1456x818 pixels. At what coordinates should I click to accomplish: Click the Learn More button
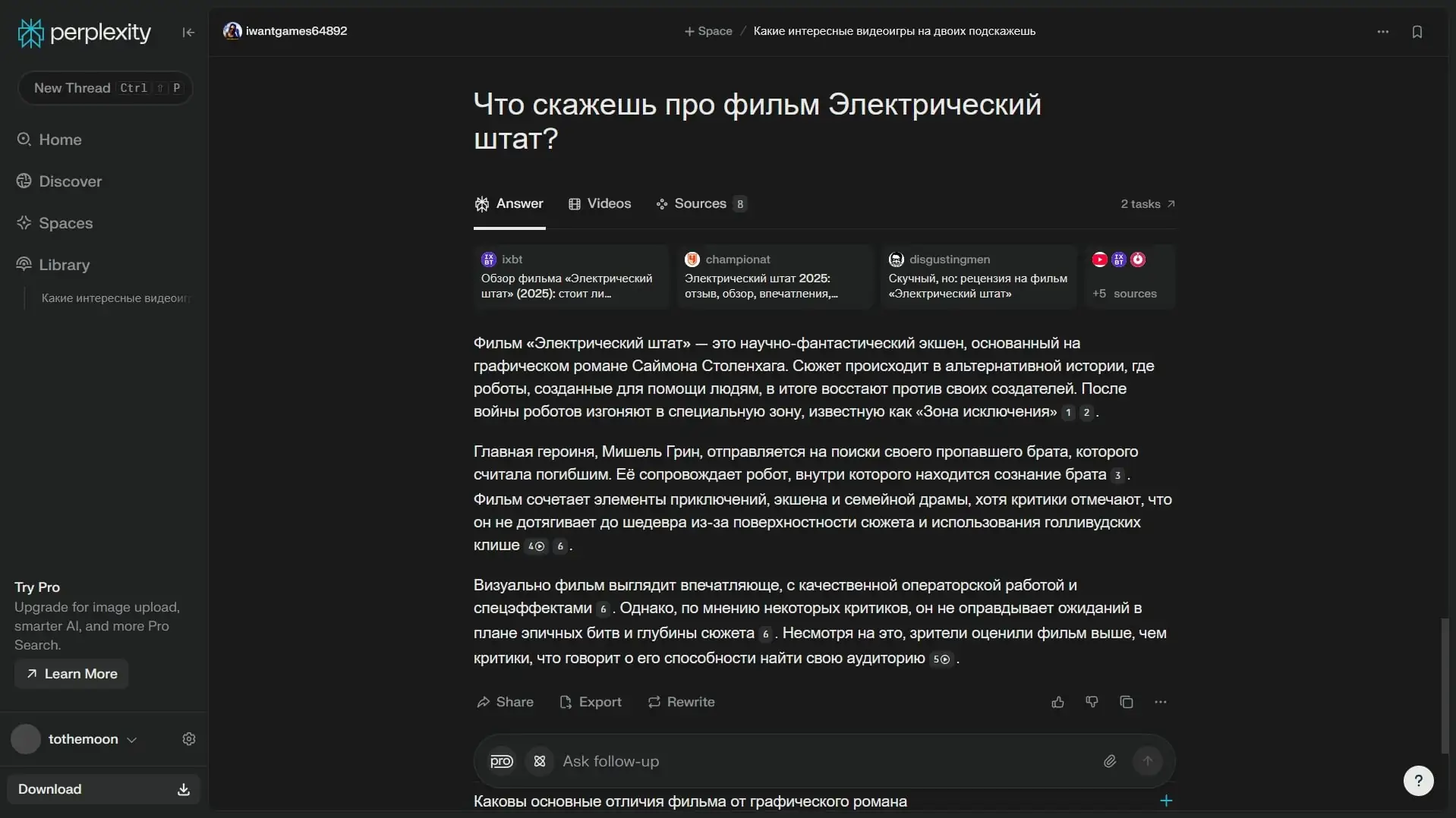point(71,674)
